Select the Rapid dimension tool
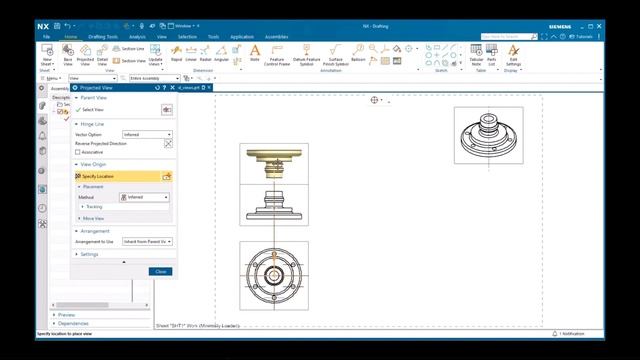The height and width of the screenshot is (360, 640). point(176,53)
